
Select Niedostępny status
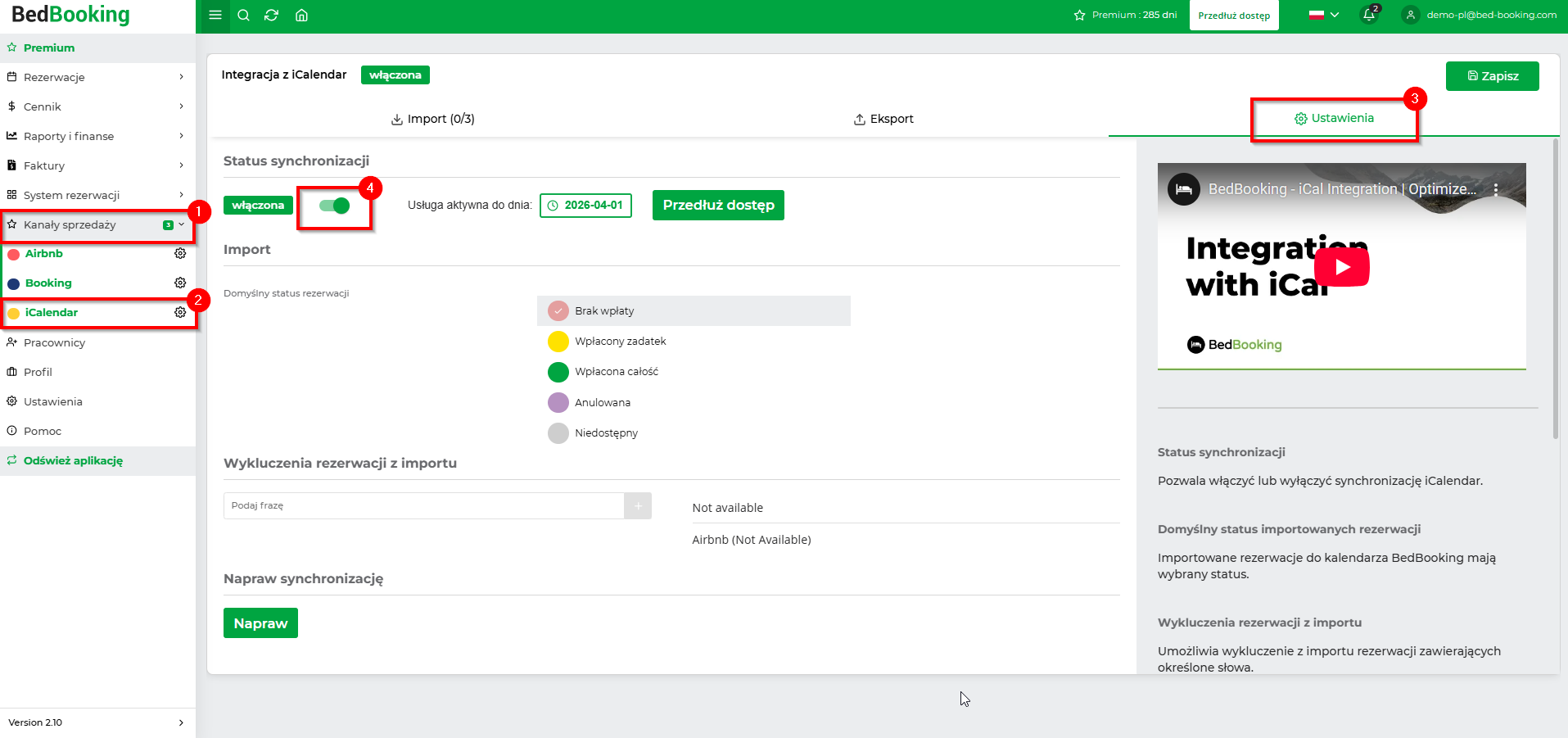coord(694,433)
